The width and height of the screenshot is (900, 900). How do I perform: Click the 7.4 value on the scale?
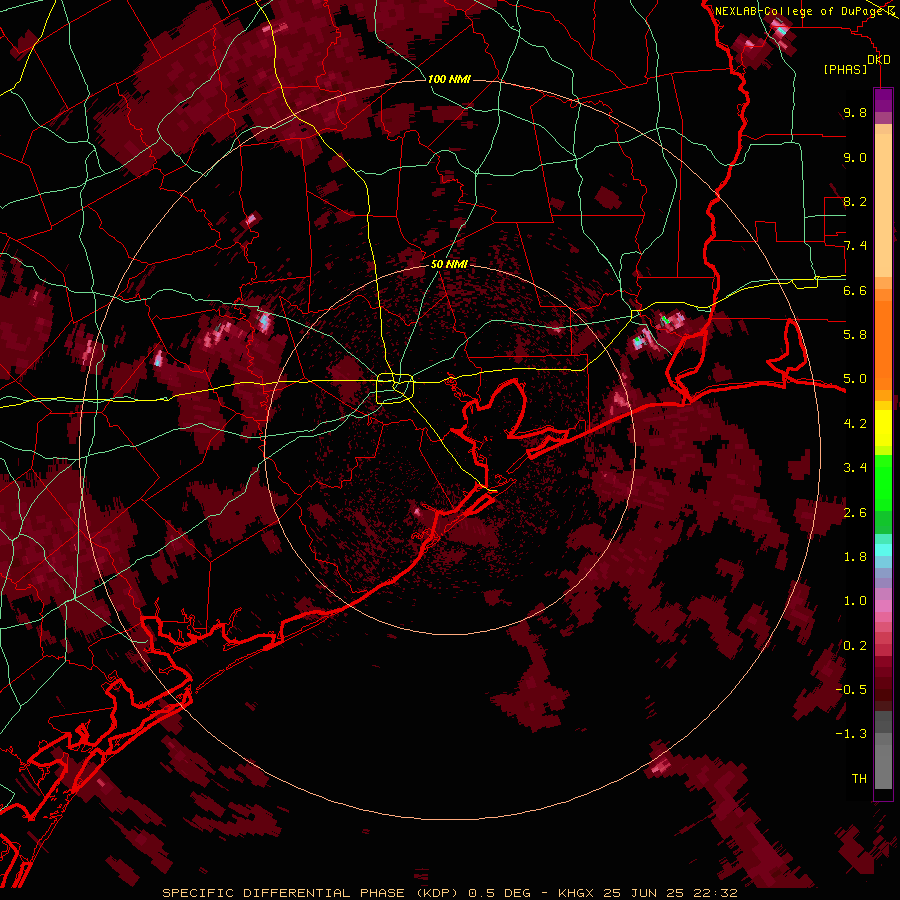(855, 246)
